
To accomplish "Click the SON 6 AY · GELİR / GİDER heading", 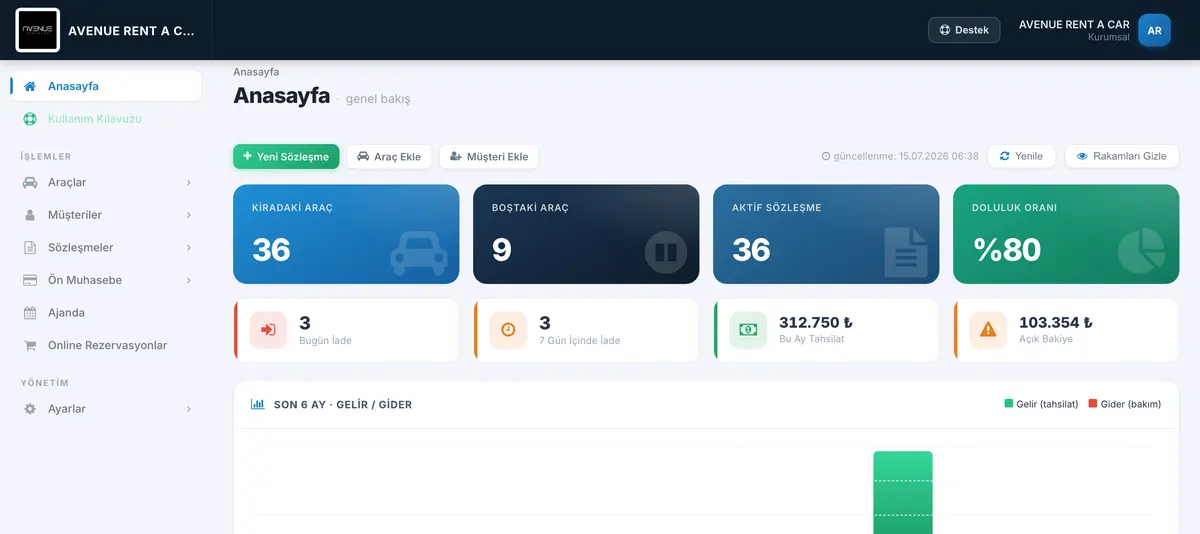I will click(x=343, y=405).
